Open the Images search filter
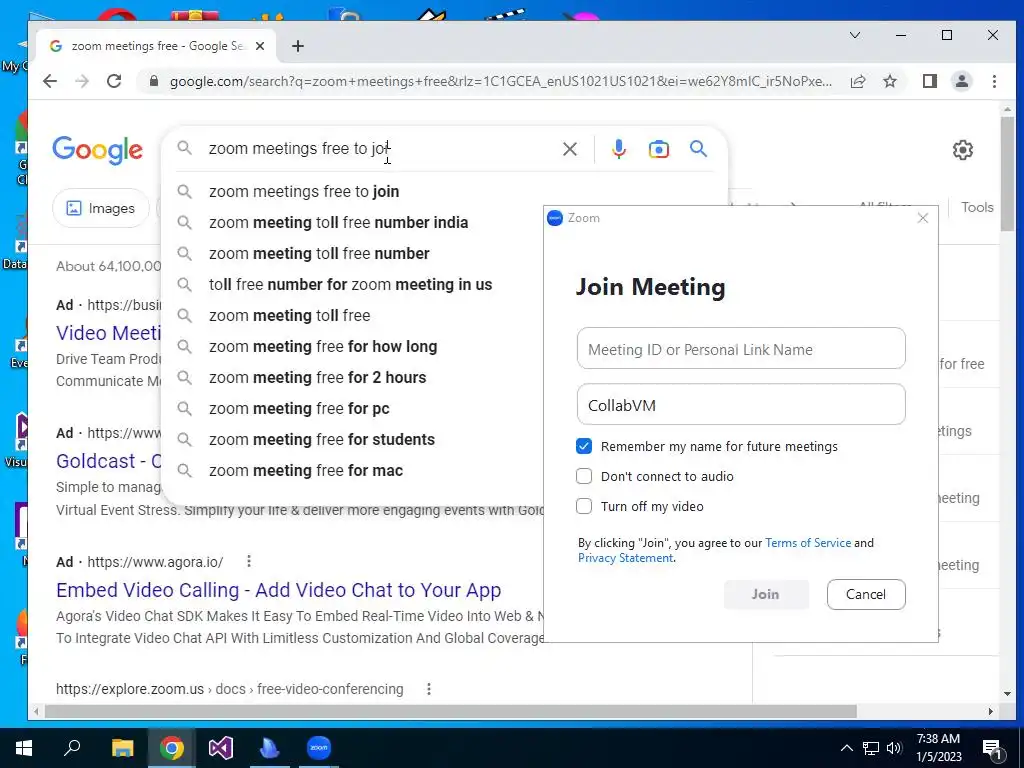The width and height of the screenshot is (1024, 768). (x=101, y=208)
